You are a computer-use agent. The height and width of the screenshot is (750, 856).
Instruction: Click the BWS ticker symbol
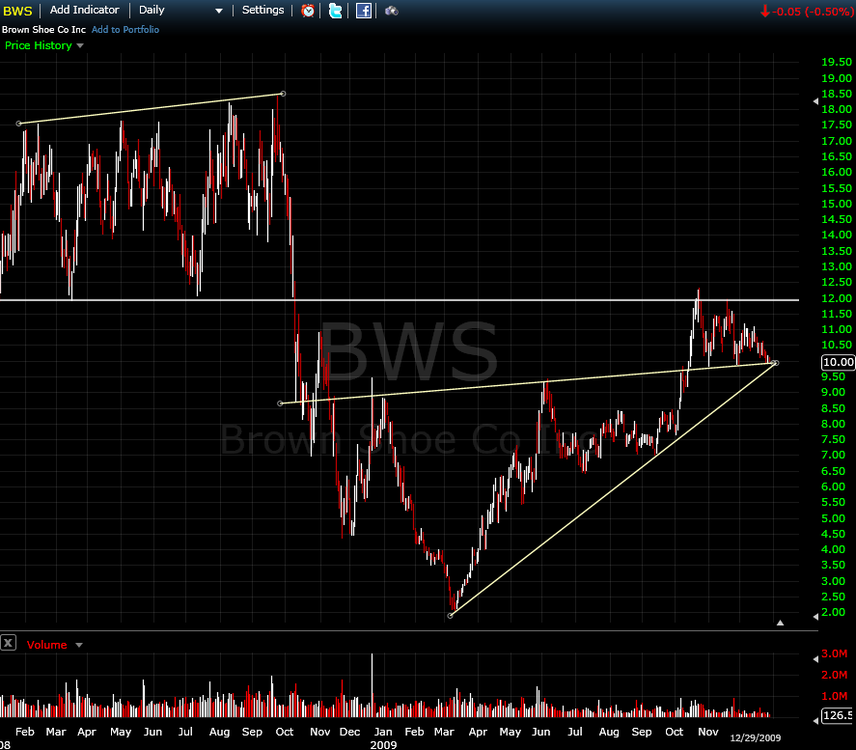(x=17, y=10)
